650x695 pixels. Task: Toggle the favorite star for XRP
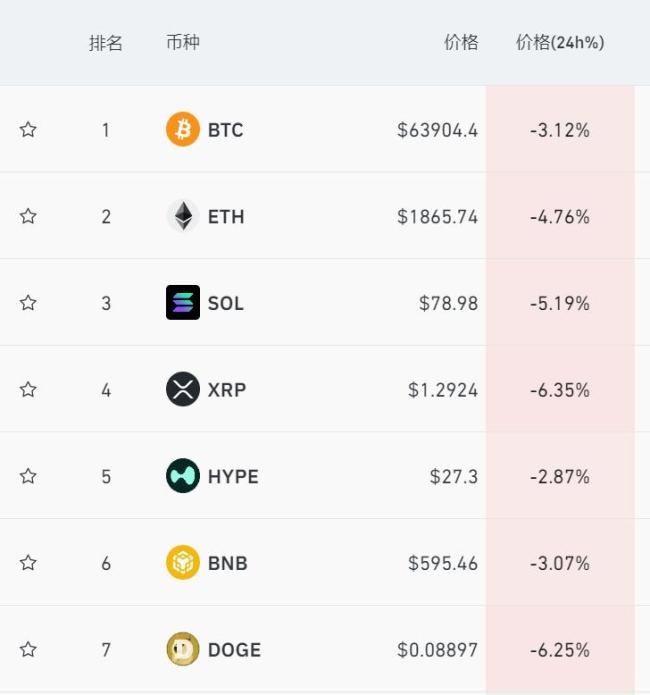(28, 389)
